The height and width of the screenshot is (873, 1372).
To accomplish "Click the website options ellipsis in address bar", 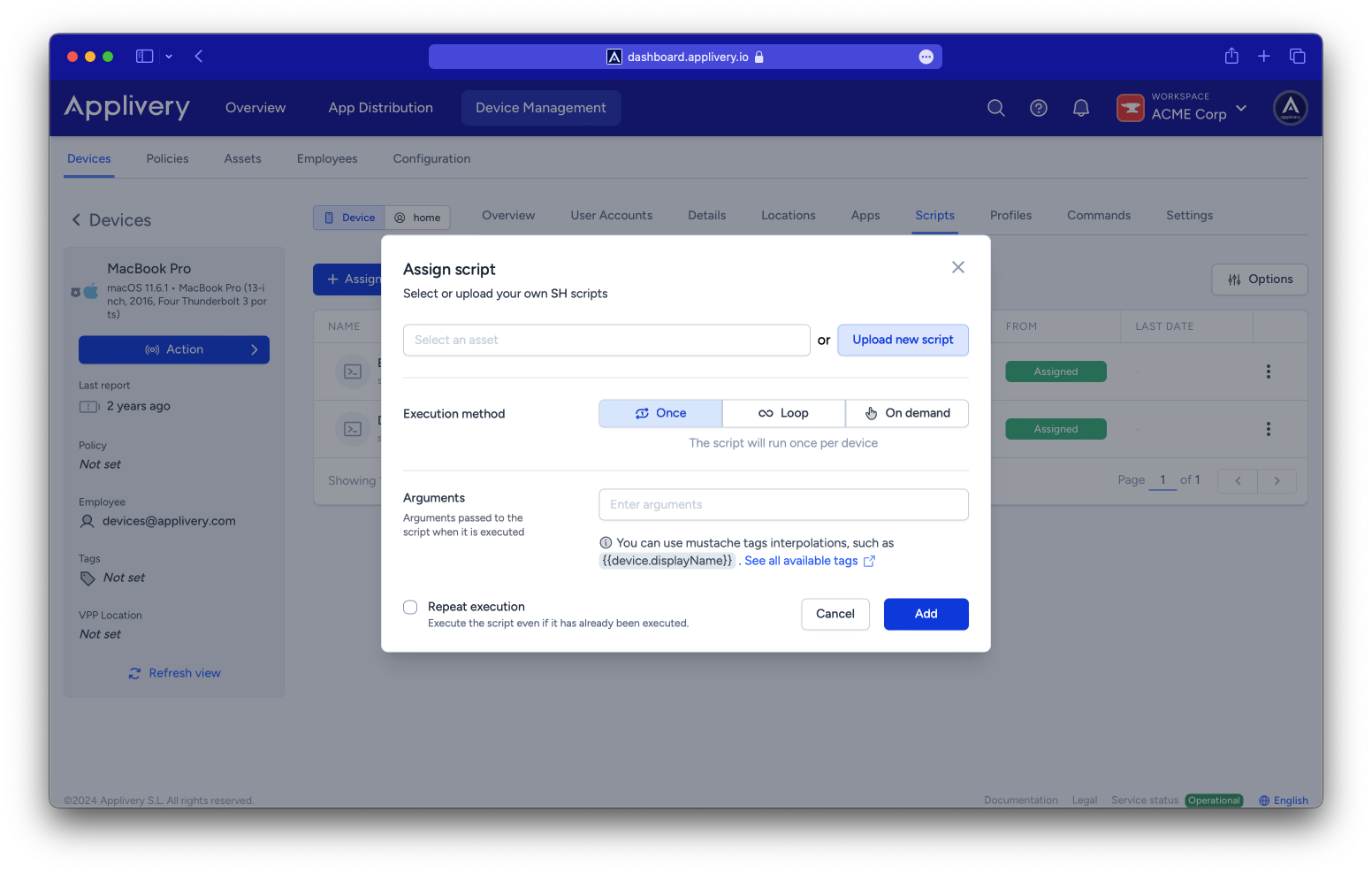I will point(926,57).
